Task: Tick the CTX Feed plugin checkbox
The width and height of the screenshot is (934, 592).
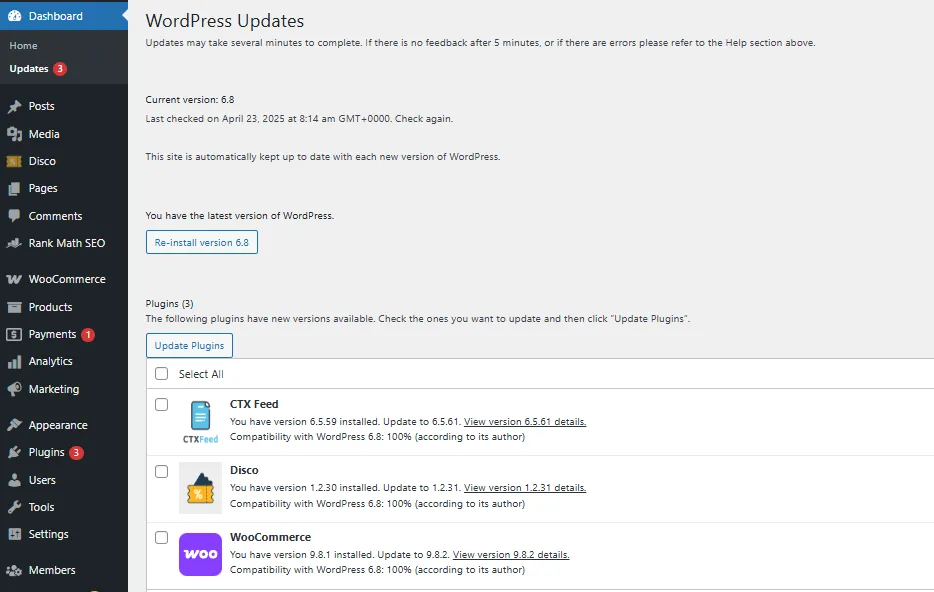Action: pos(161,404)
